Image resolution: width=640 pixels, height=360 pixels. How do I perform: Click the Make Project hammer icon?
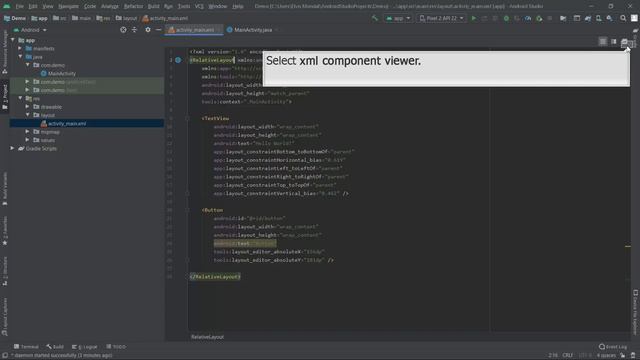point(375,18)
